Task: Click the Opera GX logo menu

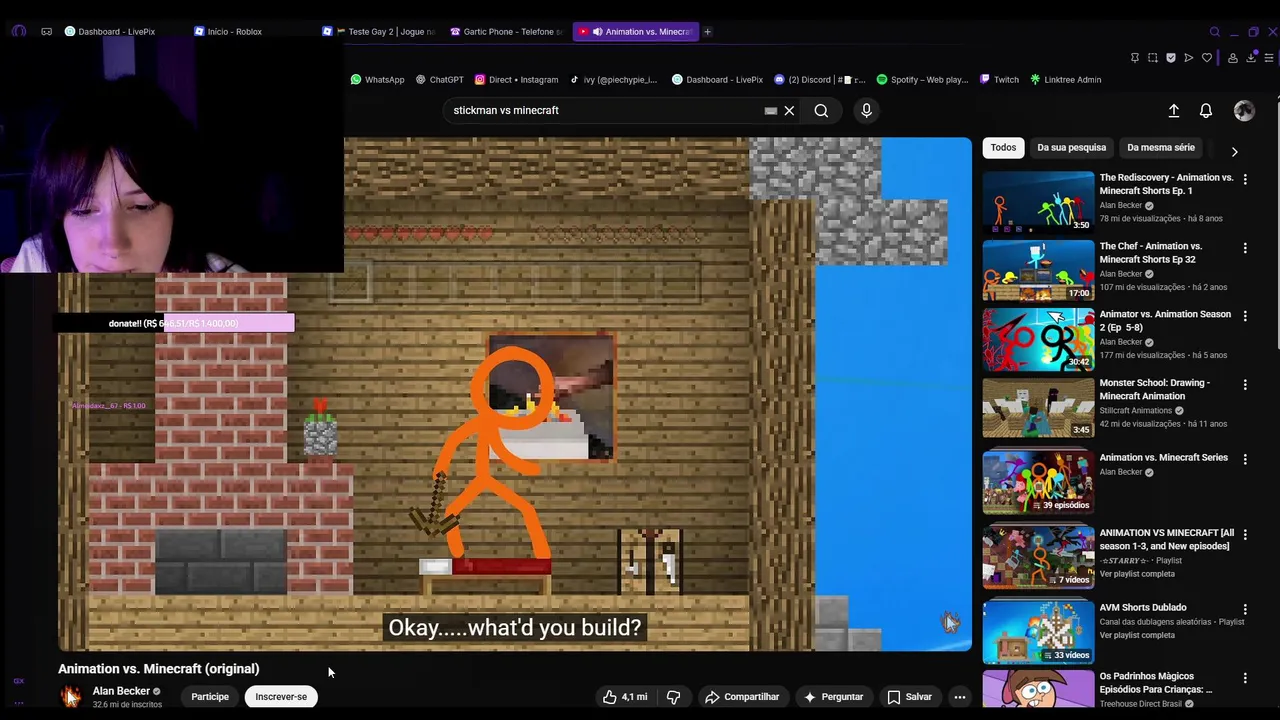Action: coord(18,32)
